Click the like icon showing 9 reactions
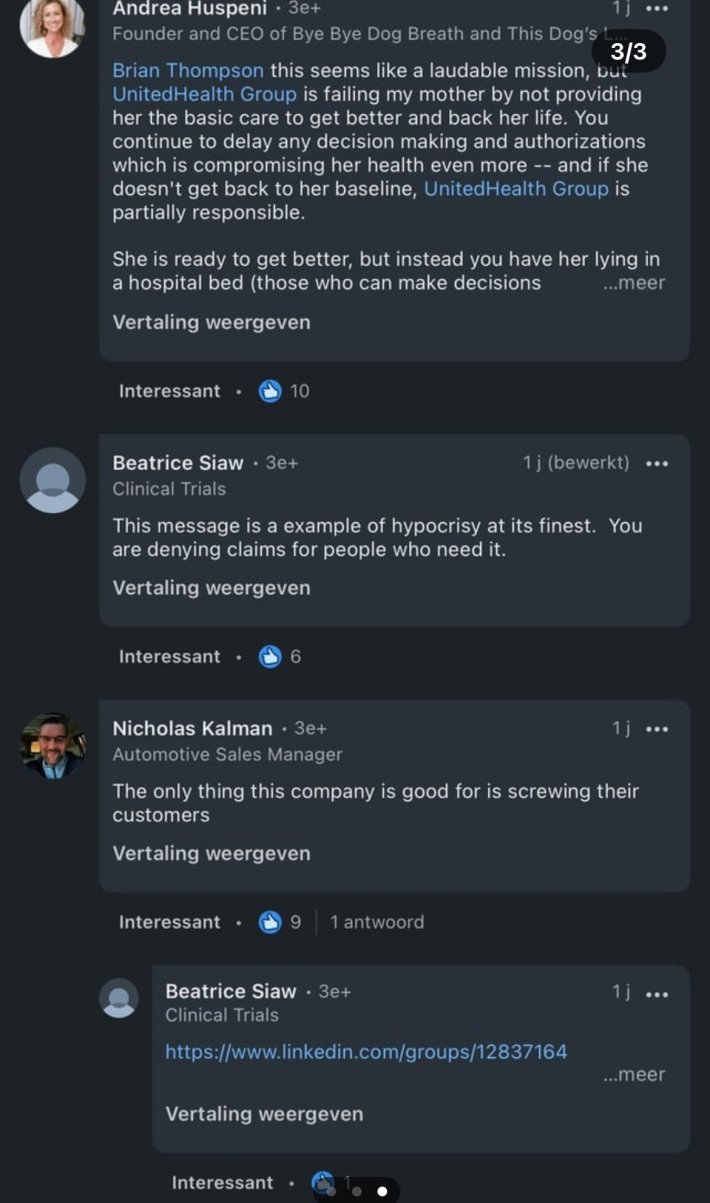 click(268, 921)
